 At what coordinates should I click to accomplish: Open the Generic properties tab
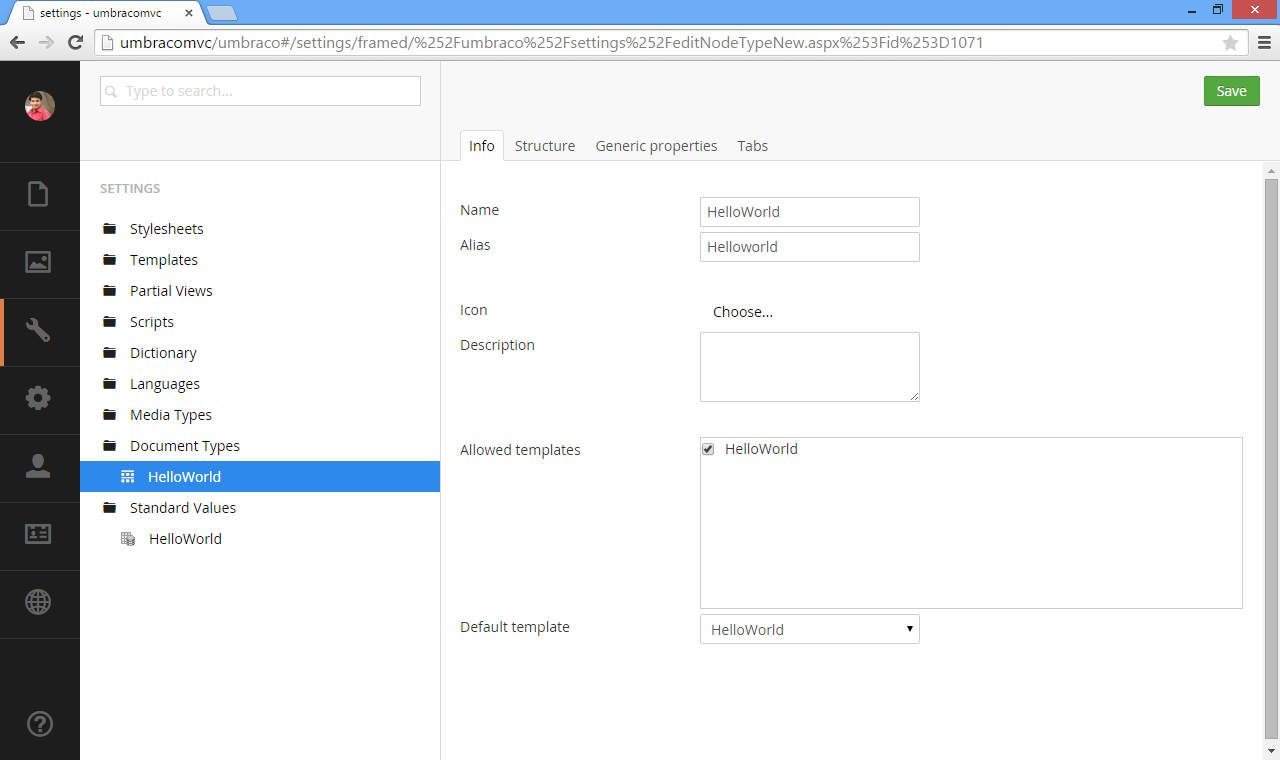(x=656, y=145)
